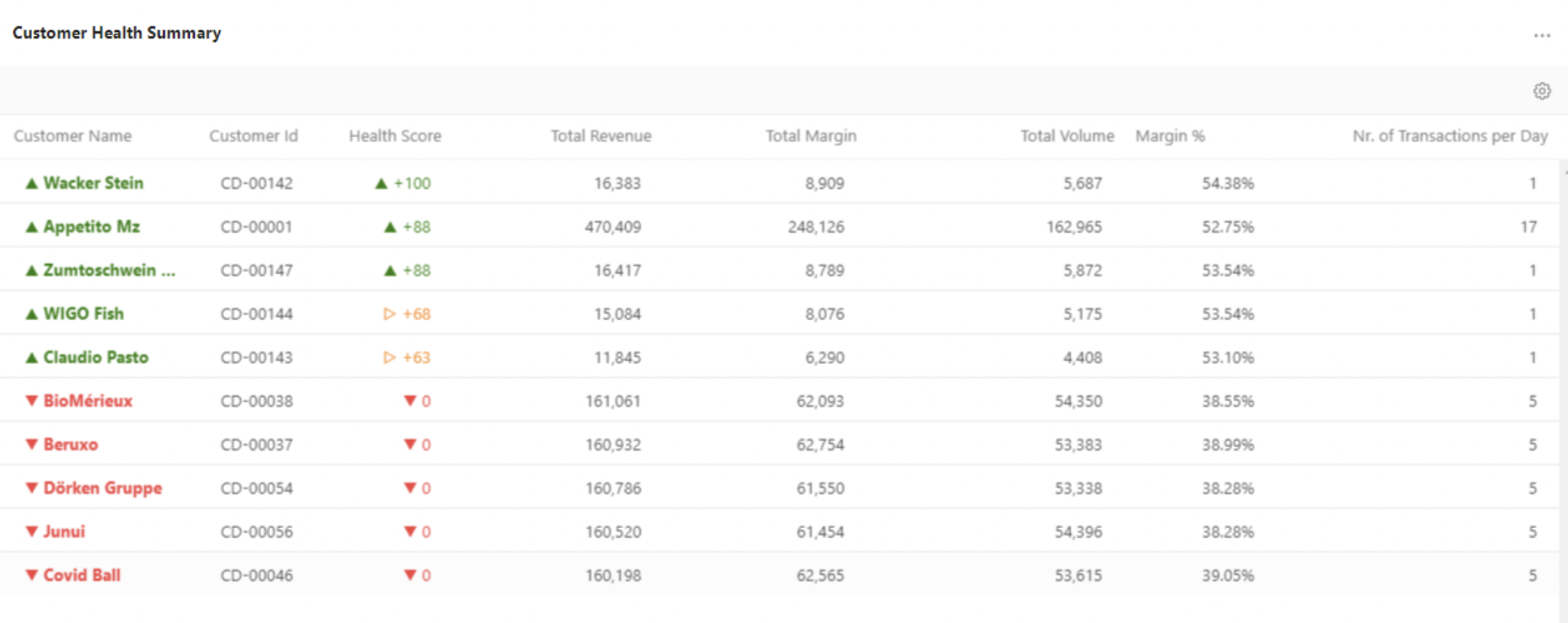Viewport: 1568px width, 623px height.
Task: Click the Customer Name column header
Action: (72, 136)
